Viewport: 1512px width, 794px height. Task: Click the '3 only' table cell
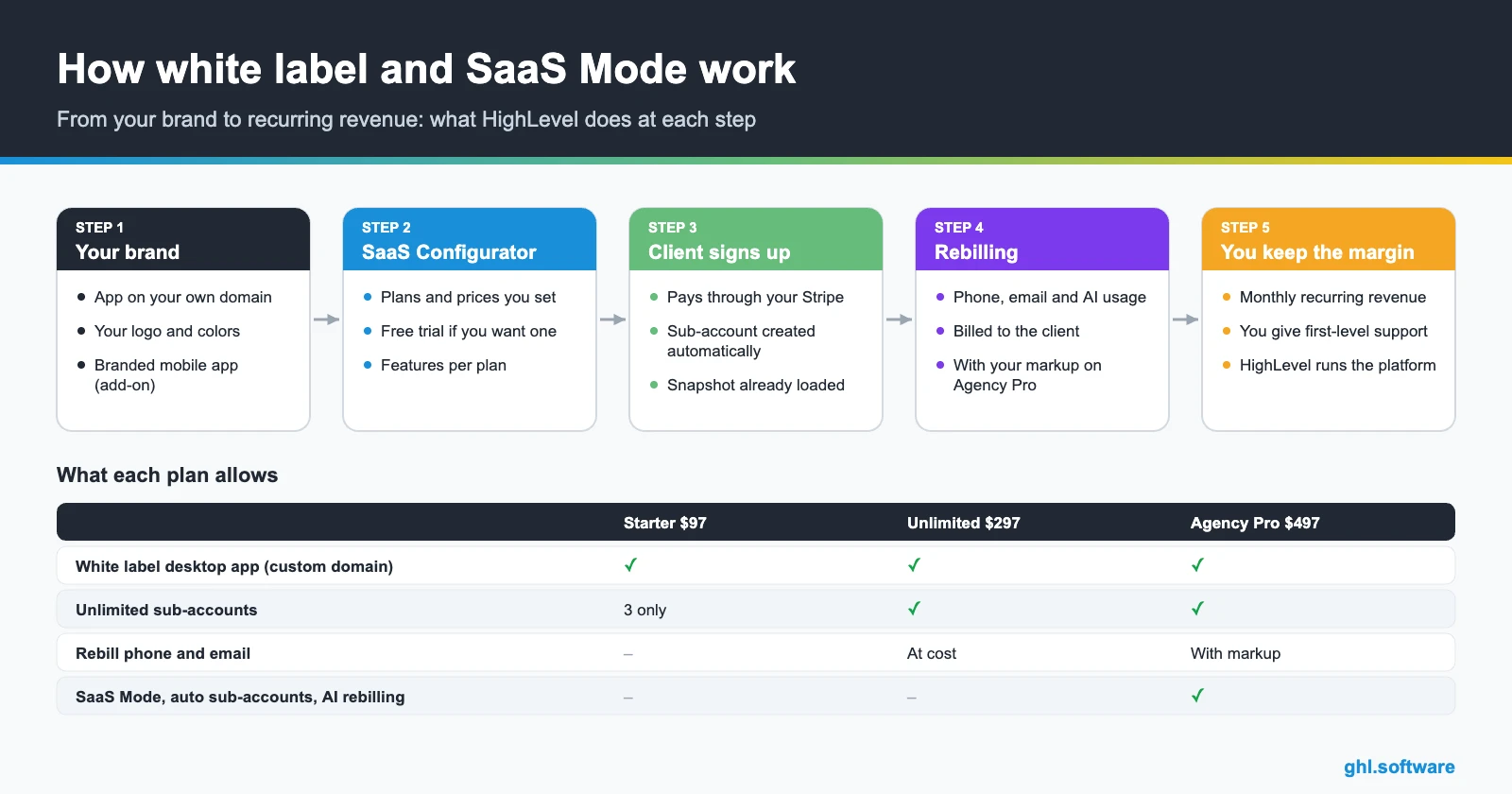tap(644, 610)
